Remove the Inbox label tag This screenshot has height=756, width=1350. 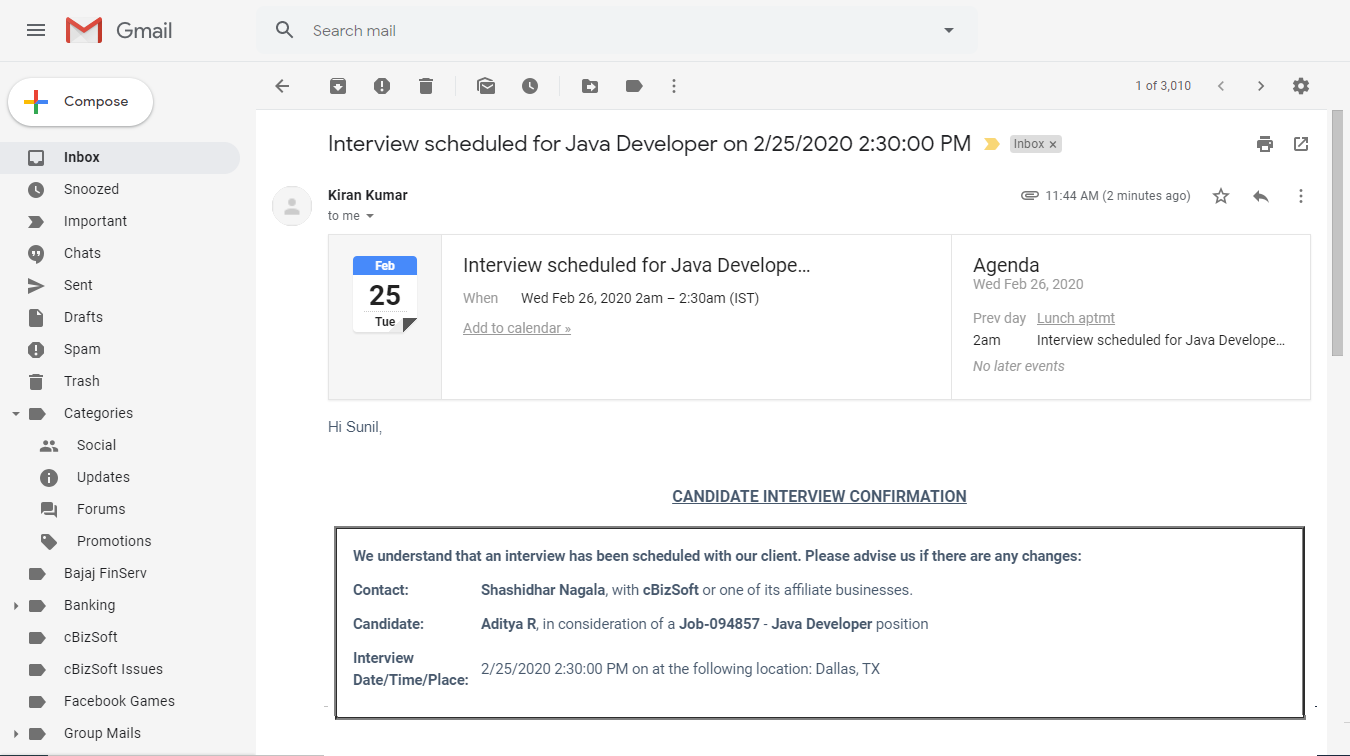coord(1053,145)
